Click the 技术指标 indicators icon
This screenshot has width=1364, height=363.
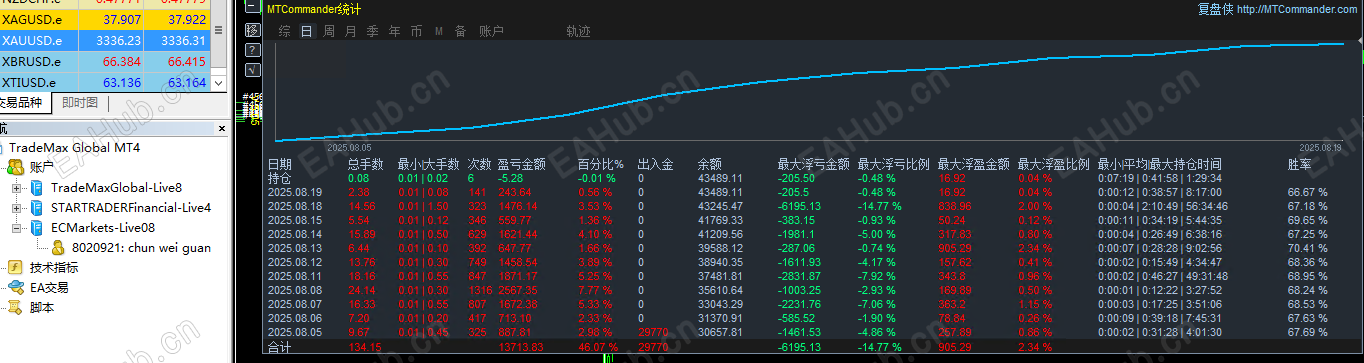point(16,268)
